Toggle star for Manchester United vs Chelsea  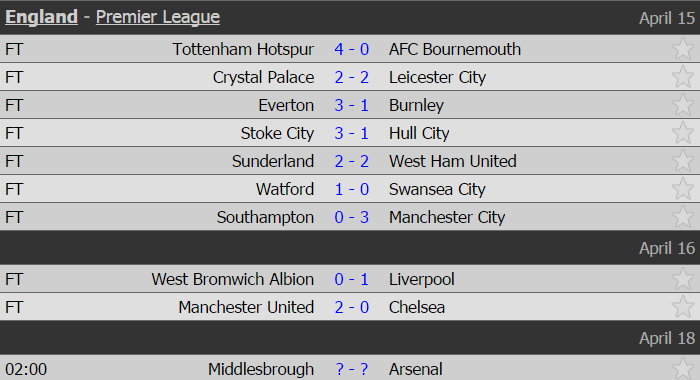pos(683,307)
